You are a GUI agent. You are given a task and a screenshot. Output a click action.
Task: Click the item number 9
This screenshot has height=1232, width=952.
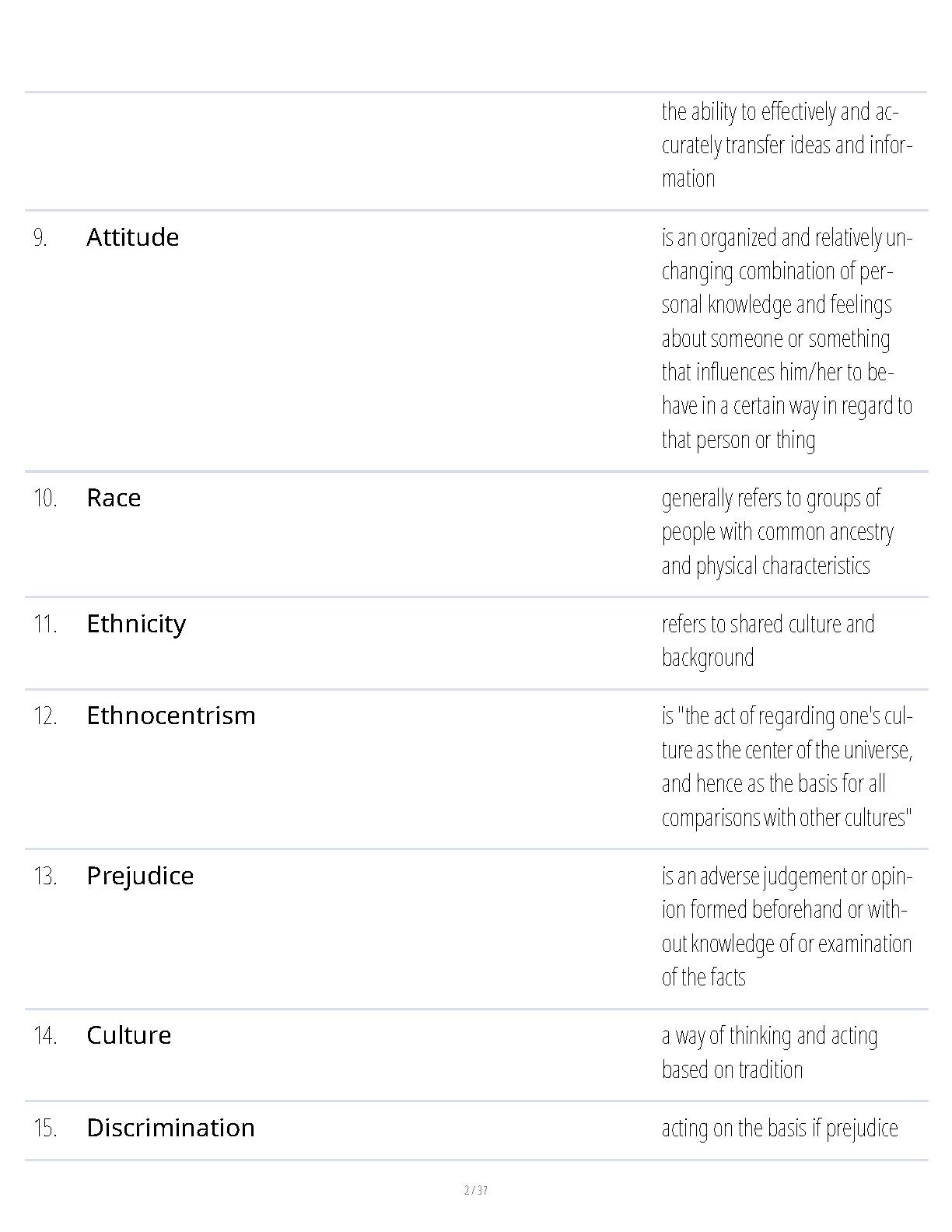[x=40, y=238]
